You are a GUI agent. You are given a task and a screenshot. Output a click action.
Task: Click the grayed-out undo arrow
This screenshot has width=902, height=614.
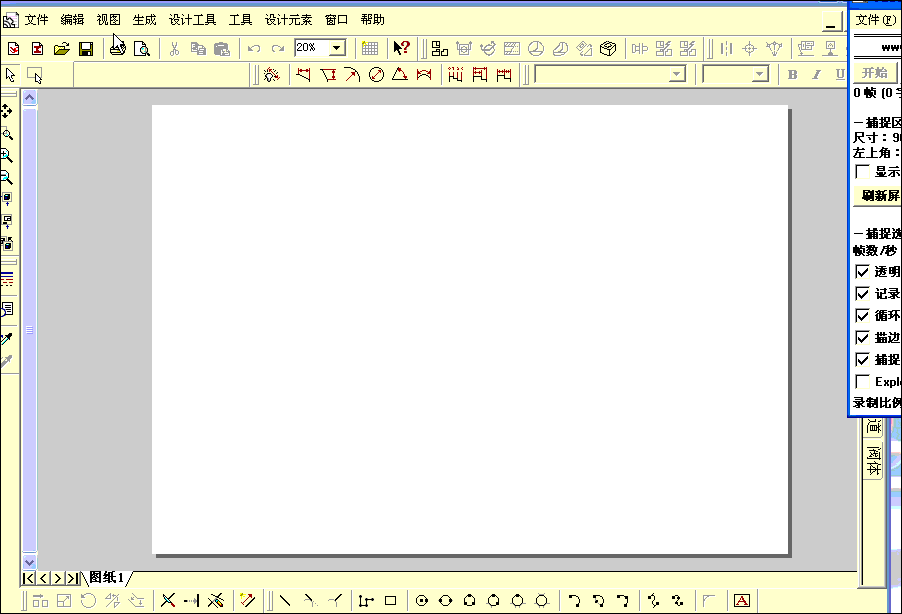(254, 49)
